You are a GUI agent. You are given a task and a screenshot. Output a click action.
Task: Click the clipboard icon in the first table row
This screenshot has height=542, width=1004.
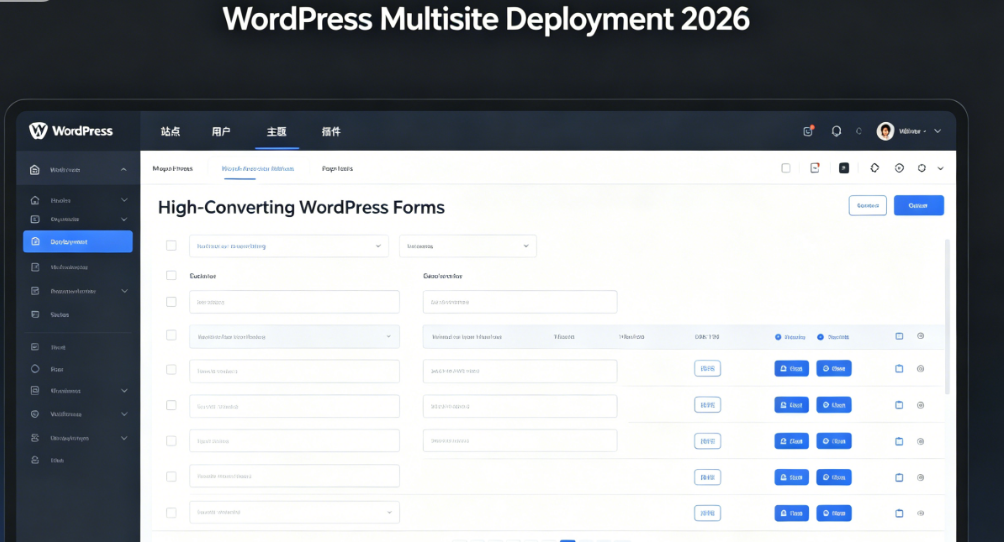pos(898,369)
